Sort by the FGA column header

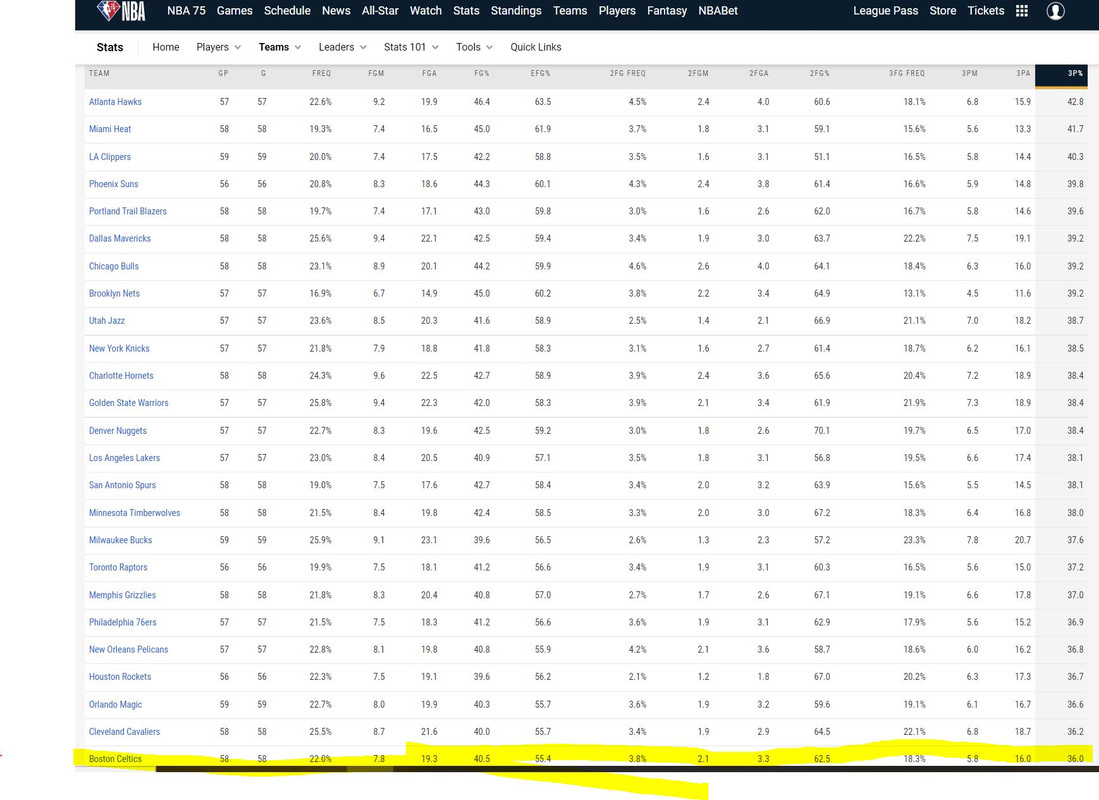[430, 73]
